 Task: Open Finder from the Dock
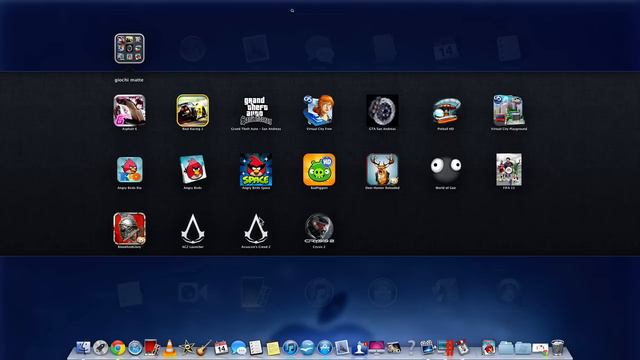point(83,348)
